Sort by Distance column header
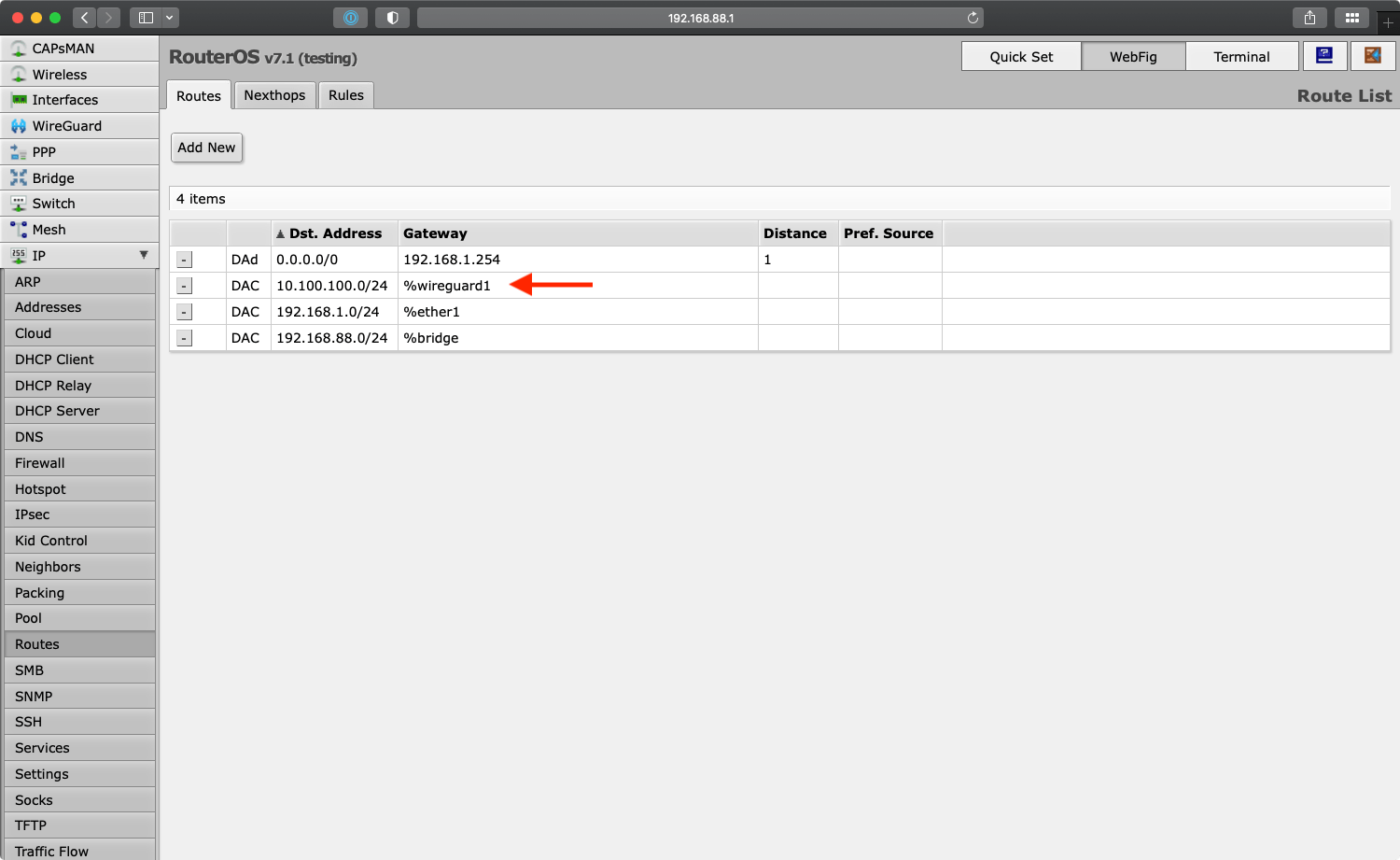Screen dimensions: 1400x860 click(798, 233)
